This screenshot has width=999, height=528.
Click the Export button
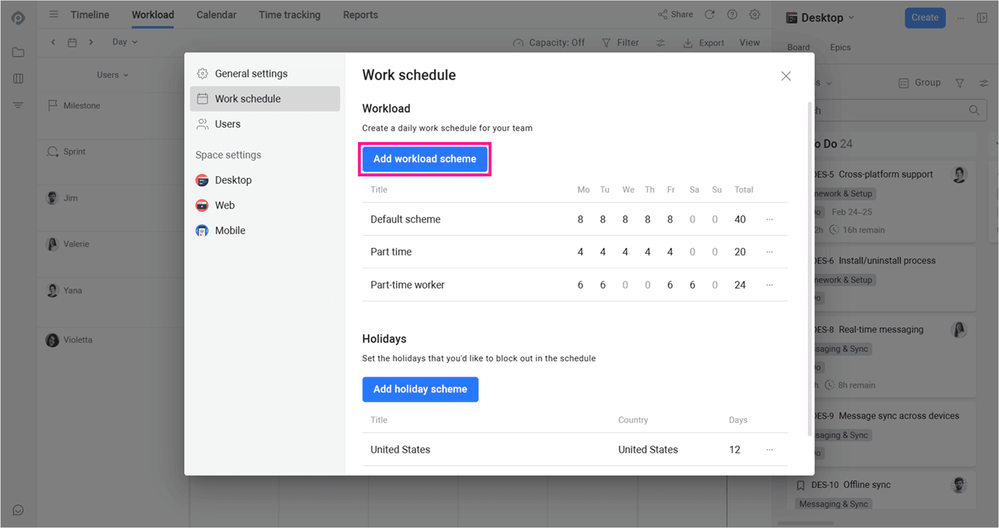tap(703, 43)
